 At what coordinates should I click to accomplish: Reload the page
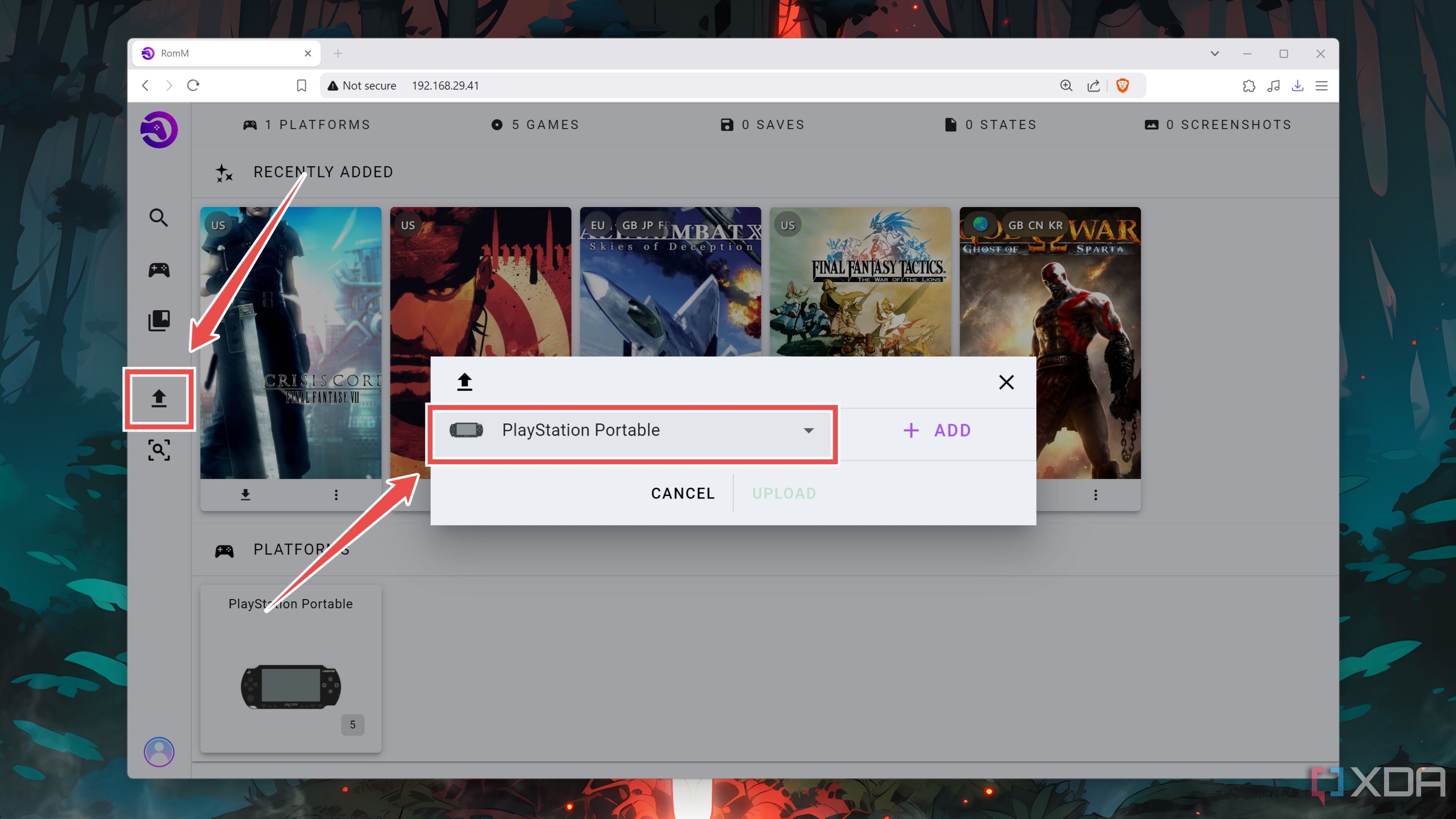193,85
